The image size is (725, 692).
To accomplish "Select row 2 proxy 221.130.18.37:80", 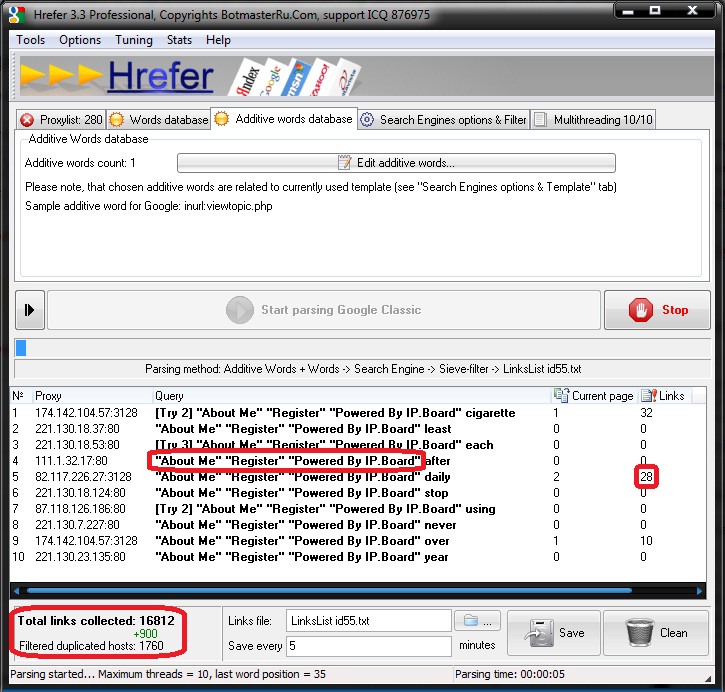I will click(358, 429).
